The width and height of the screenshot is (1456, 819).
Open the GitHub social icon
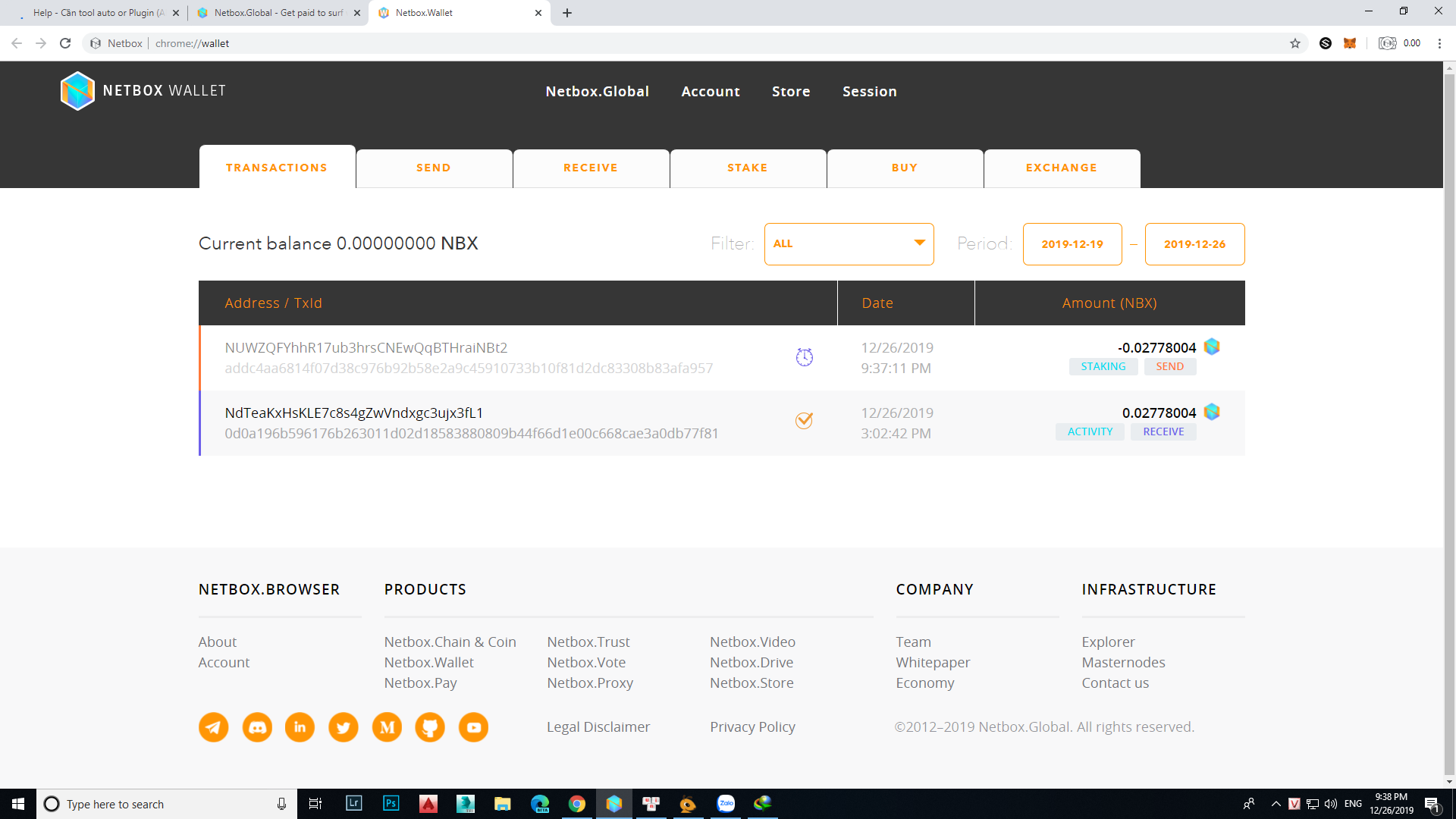(x=430, y=727)
